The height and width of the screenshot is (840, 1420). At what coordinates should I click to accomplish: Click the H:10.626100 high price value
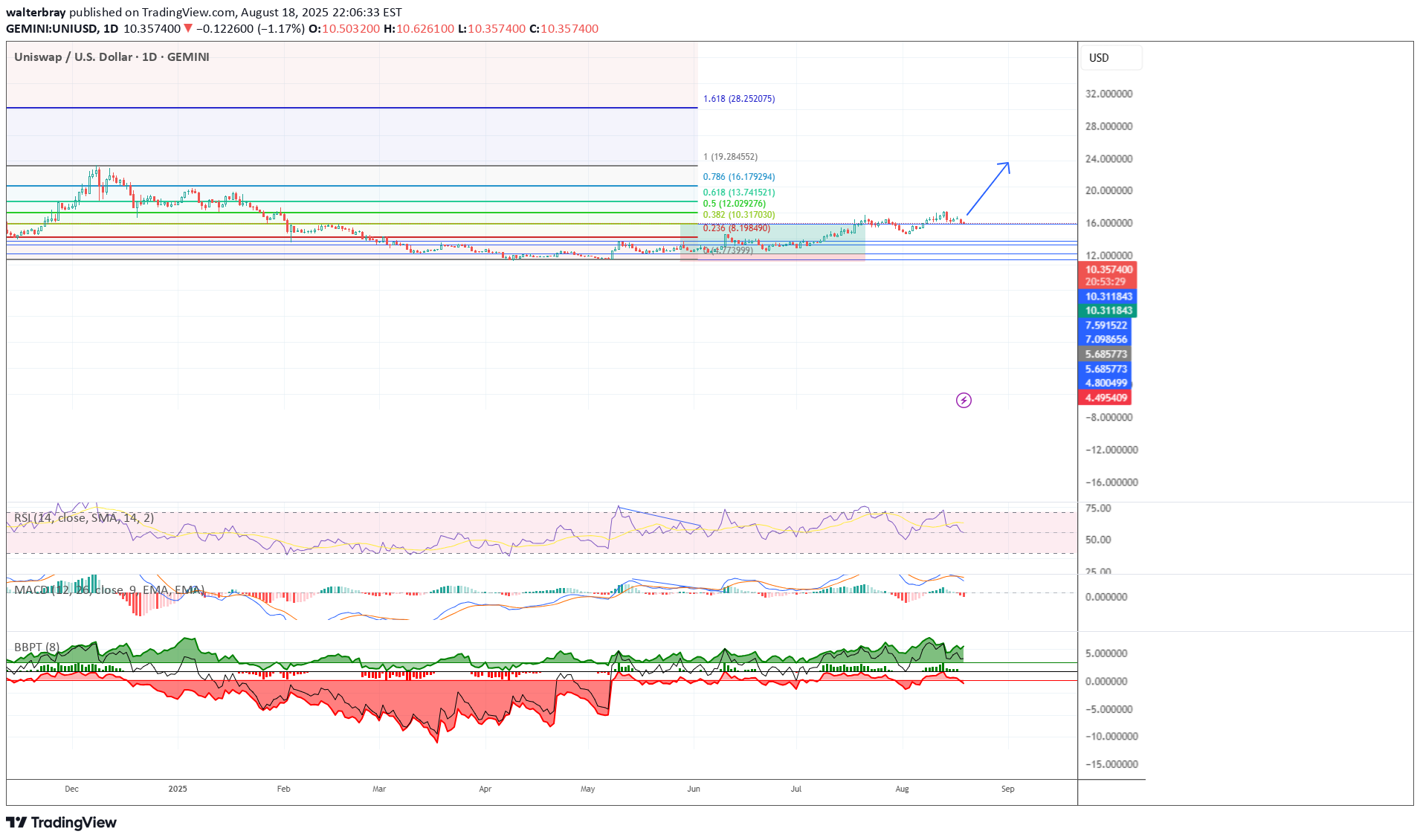click(x=419, y=29)
